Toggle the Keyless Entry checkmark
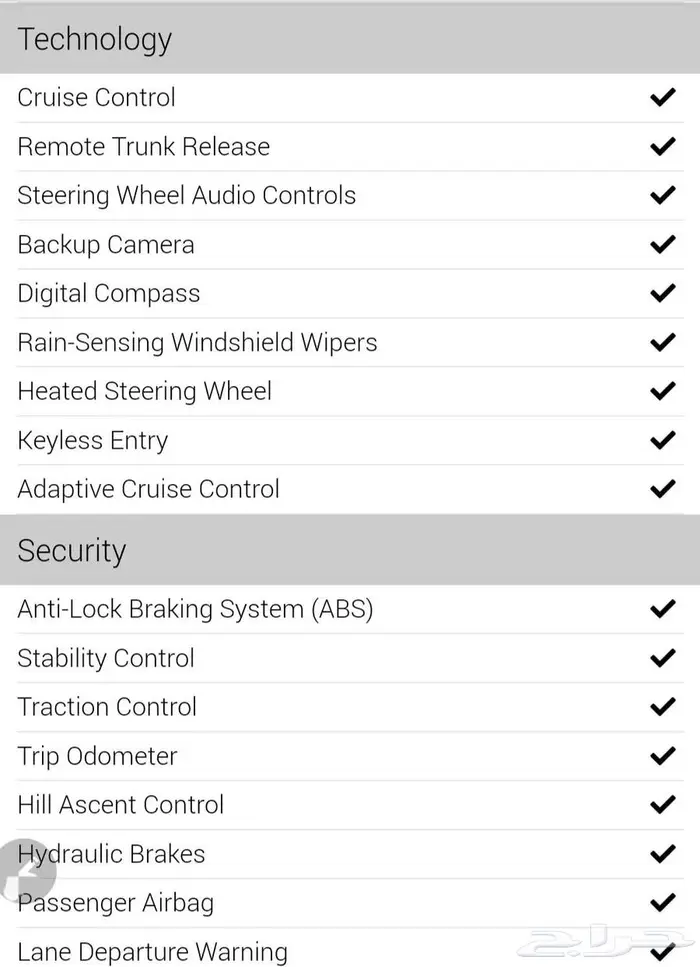This screenshot has height=967, width=700. (x=662, y=440)
